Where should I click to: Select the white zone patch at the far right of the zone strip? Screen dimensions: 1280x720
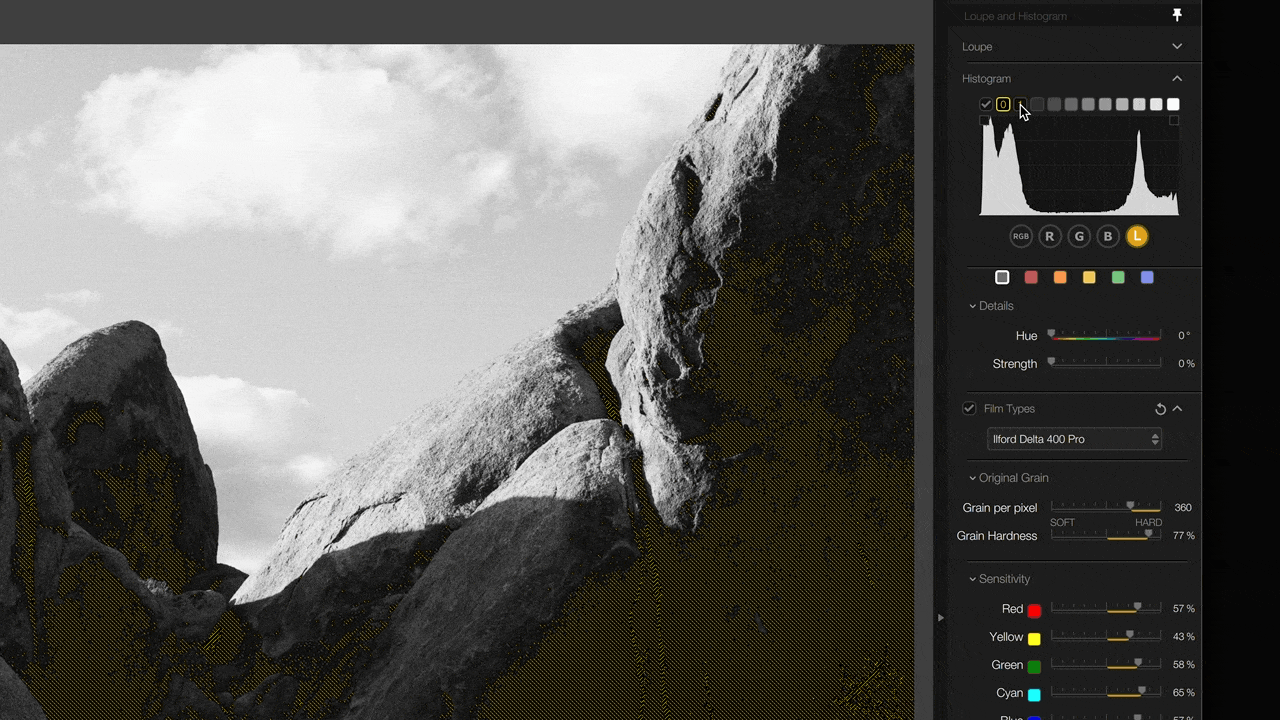1173,104
